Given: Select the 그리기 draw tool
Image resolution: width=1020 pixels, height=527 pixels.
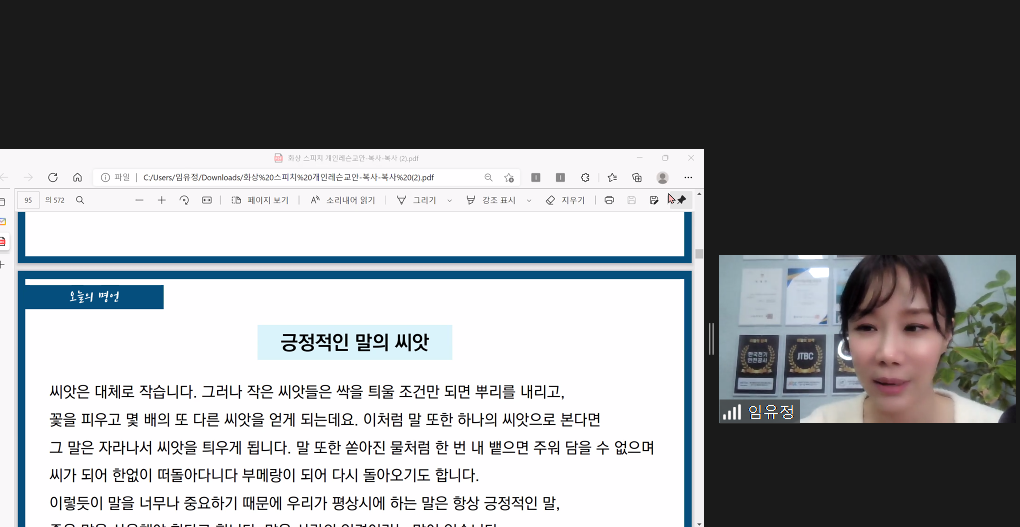Looking at the screenshot, I should pyautogui.click(x=416, y=200).
